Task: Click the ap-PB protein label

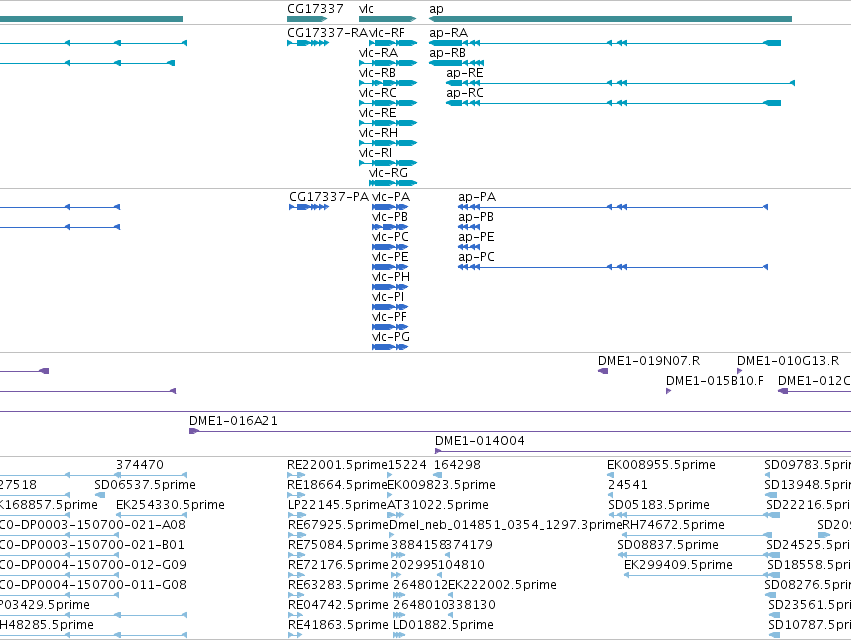Action: pyautogui.click(x=476, y=217)
